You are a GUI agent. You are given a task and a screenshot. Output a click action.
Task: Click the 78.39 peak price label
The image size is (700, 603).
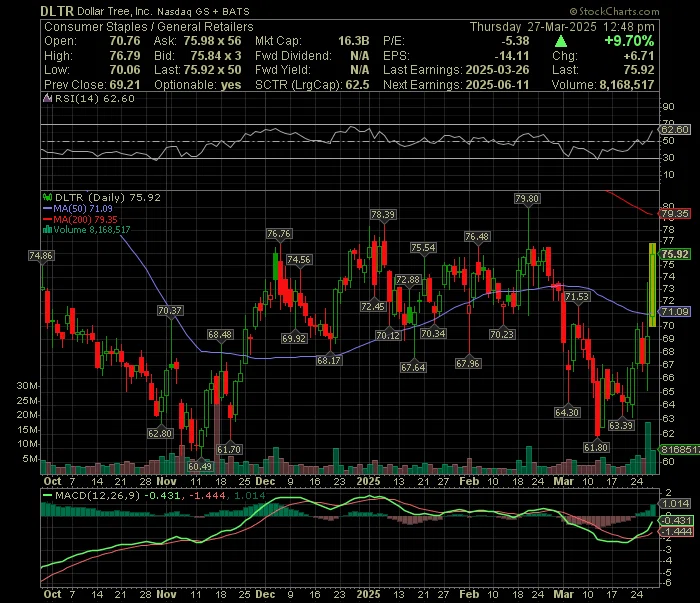383,215
